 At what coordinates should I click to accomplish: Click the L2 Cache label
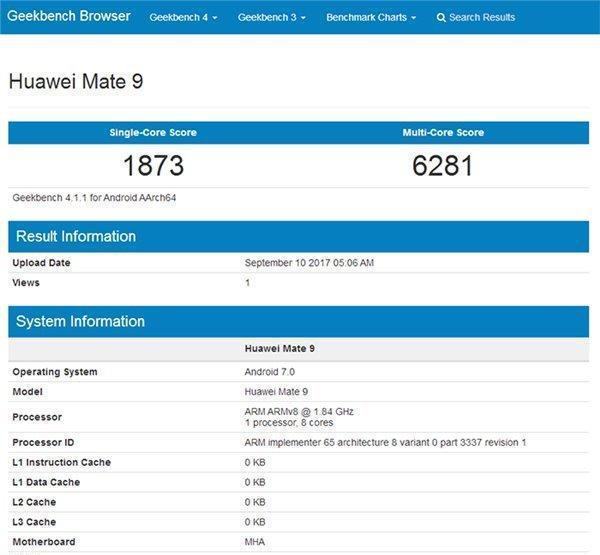click(x=34, y=502)
